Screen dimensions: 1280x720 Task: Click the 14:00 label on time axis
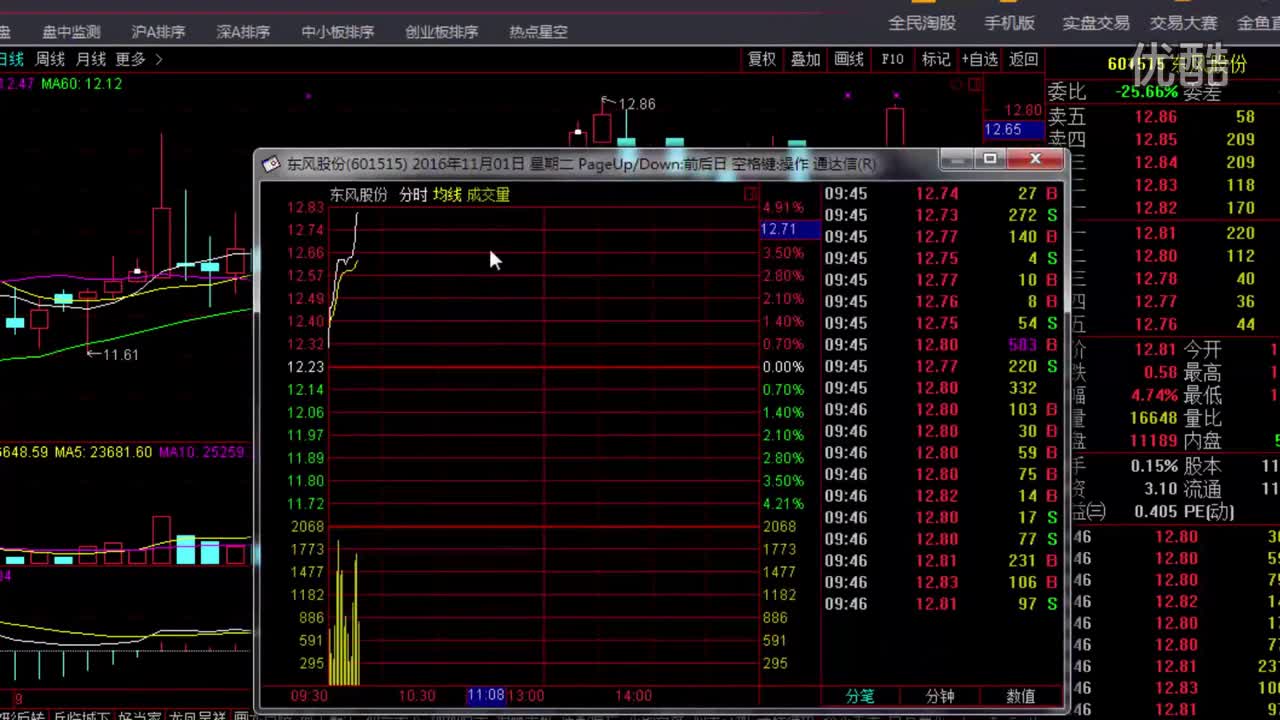pyautogui.click(x=634, y=696)
